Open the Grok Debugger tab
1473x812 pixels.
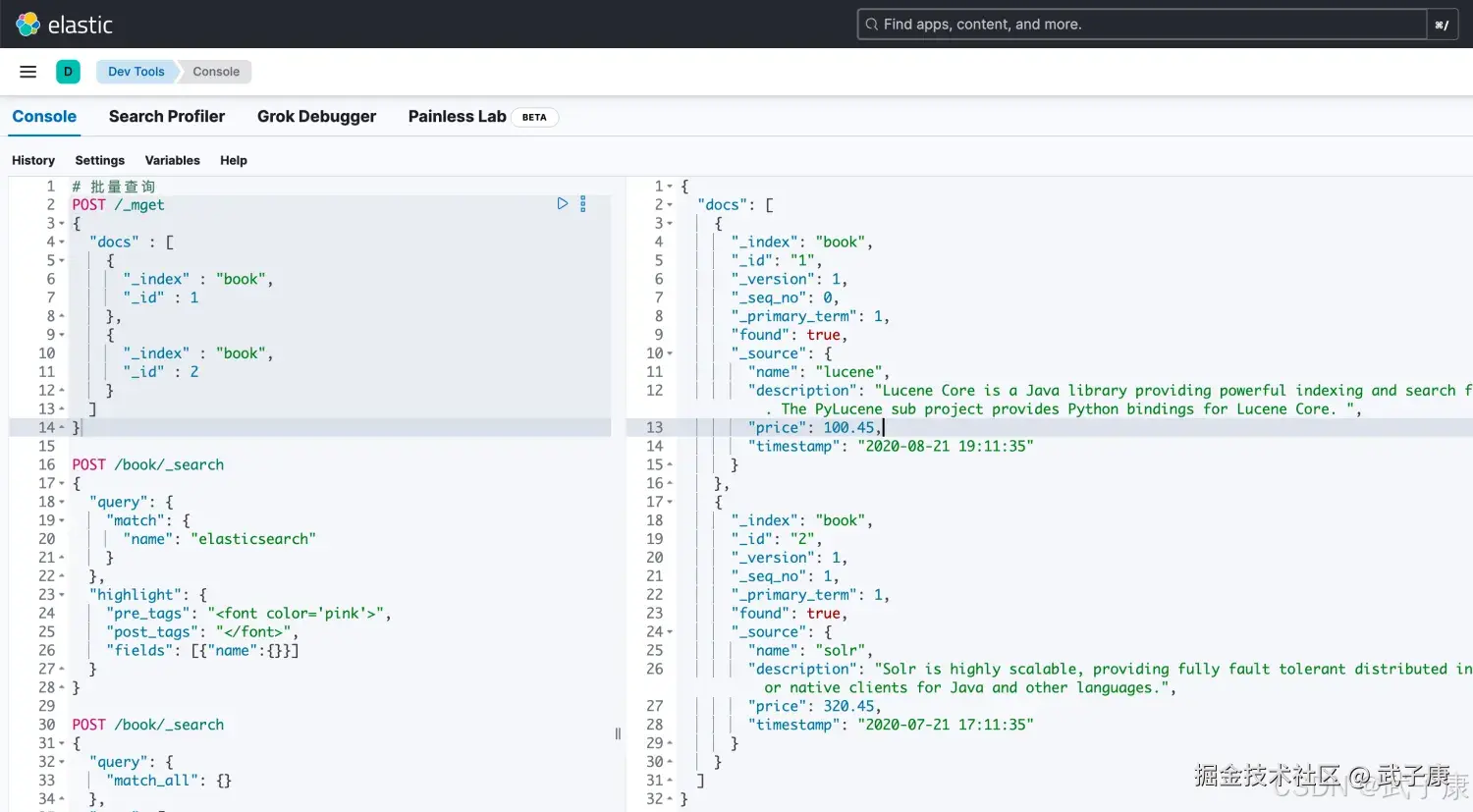pos(316,117)
